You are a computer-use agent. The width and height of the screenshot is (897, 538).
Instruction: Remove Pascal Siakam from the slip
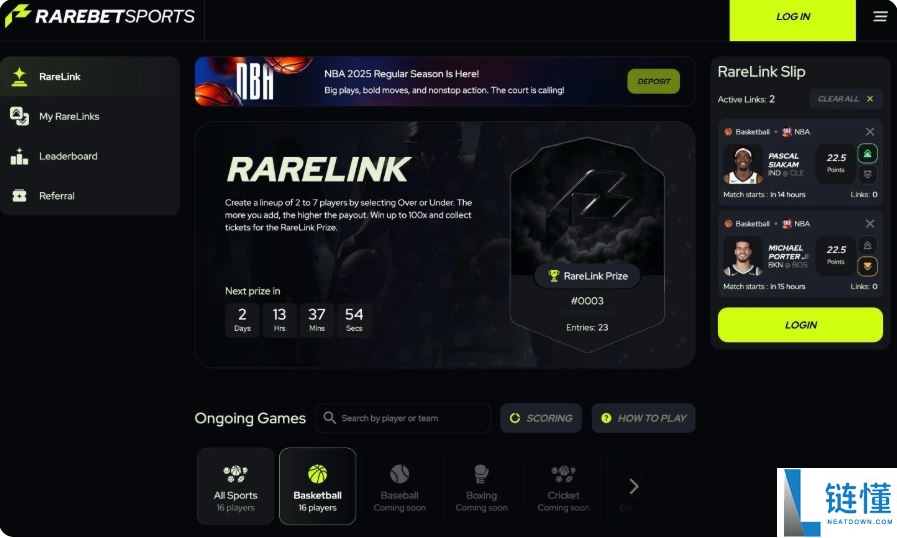point(870,132)
